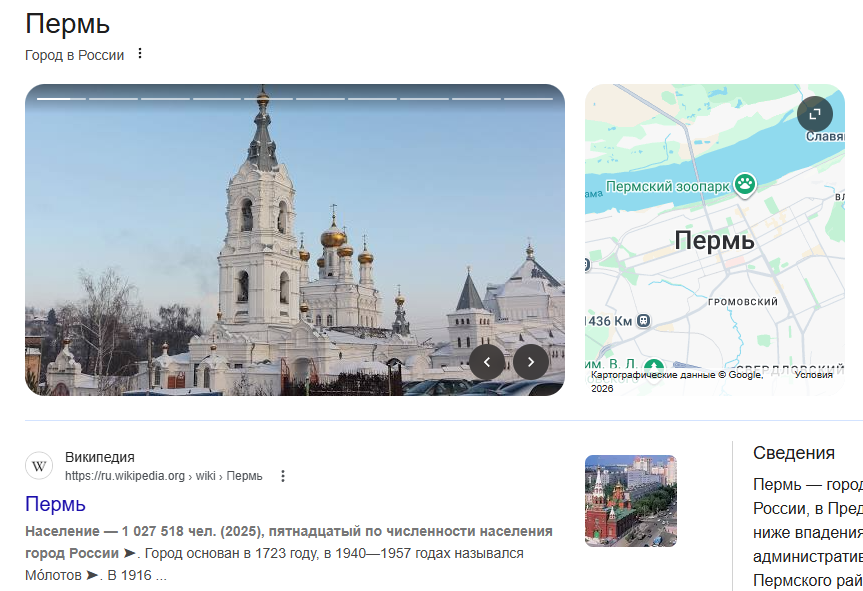This screenshot has height=591, width=863.
Task: Click the "Сведения" panel heading
Action: [x=793, y=453]
